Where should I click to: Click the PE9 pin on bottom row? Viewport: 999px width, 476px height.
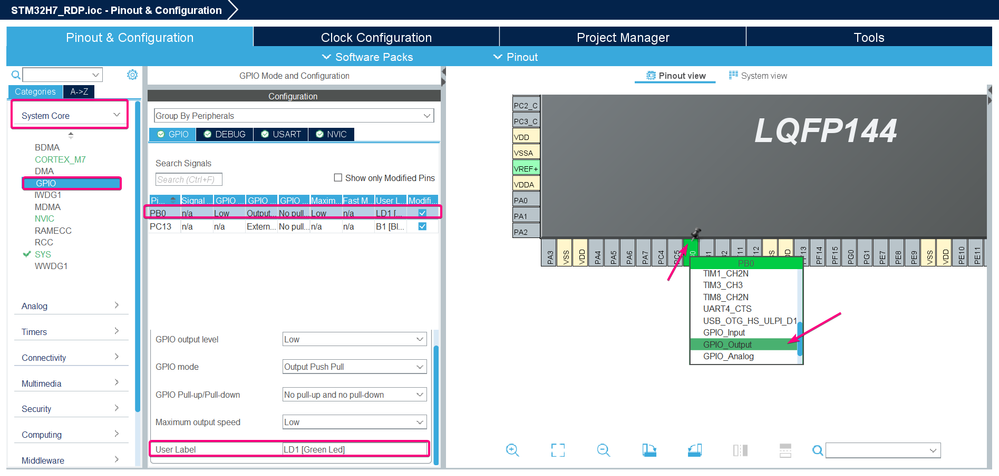pyautogui.click(x=914, y=253)
